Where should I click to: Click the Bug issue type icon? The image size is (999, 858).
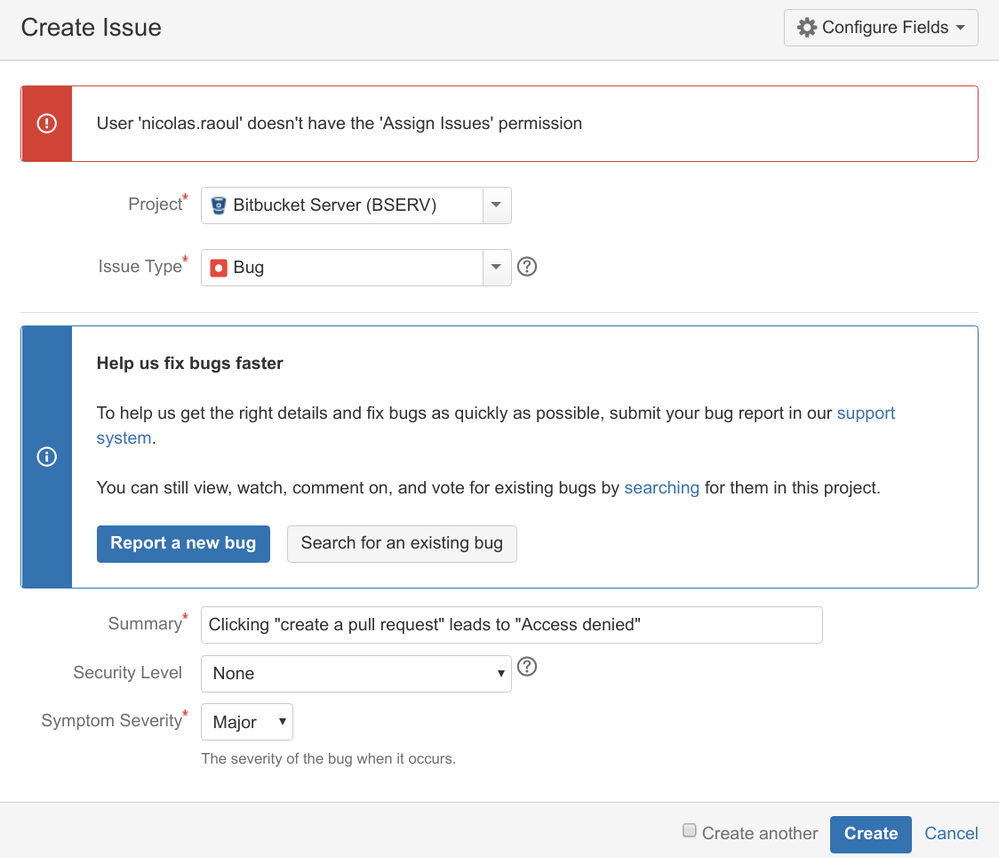219,268
